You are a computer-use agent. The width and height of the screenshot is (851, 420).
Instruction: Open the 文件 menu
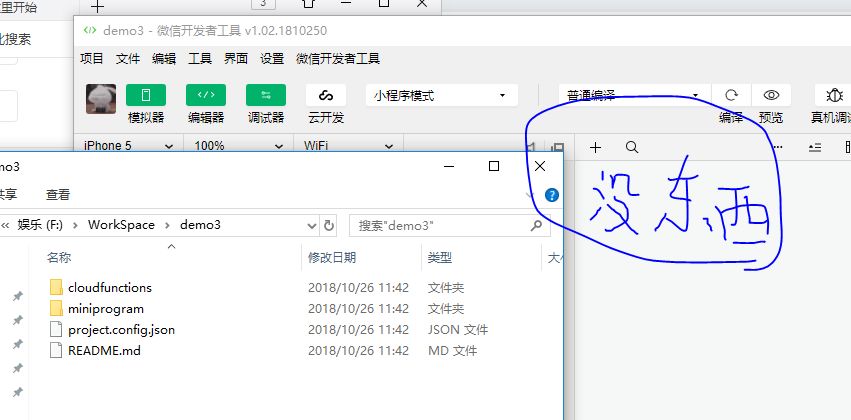128,59
